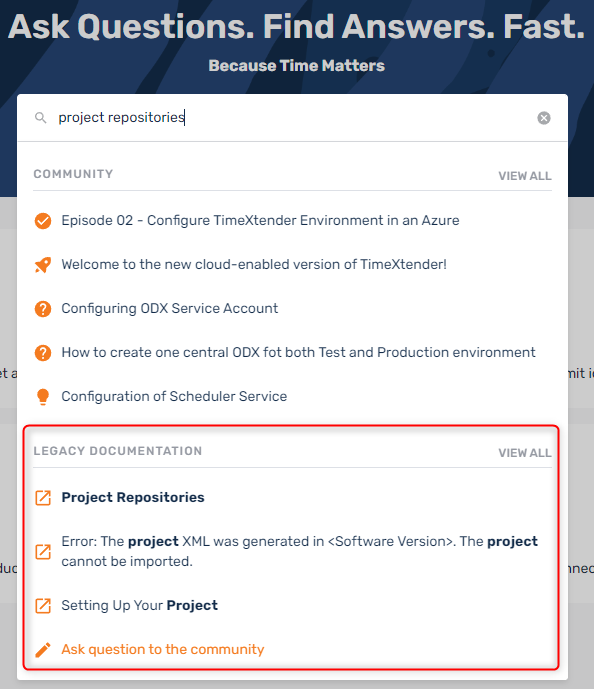Click the search magnifier icon

[x=40, y=118]
